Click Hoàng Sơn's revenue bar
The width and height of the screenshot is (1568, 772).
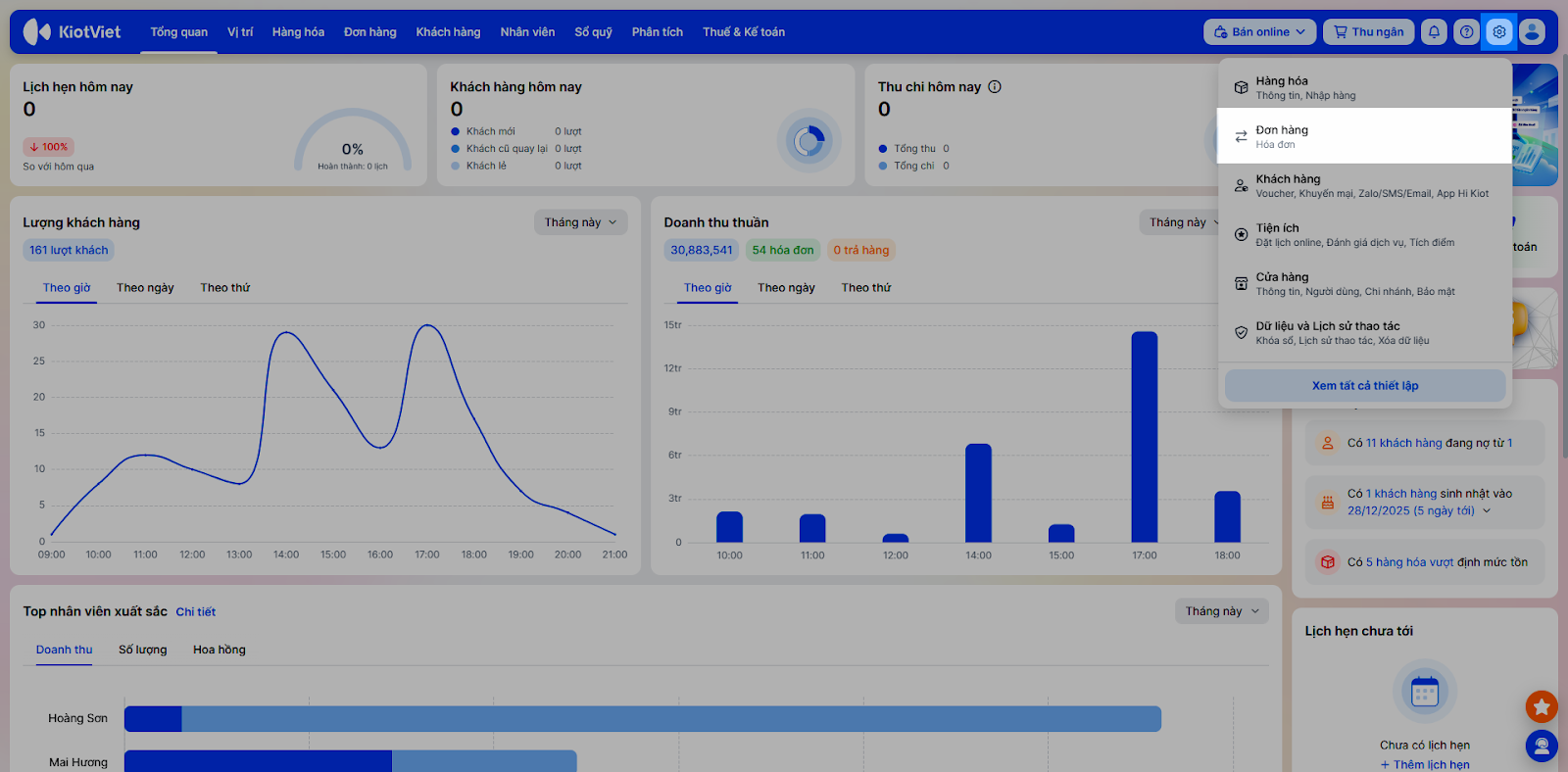(643, 719)
